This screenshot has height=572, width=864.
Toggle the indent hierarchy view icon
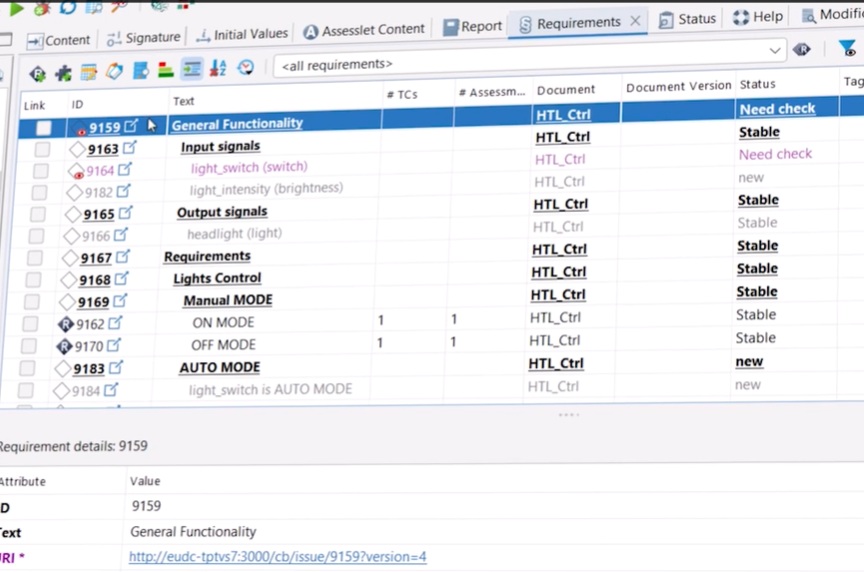(x=192, y=69)
